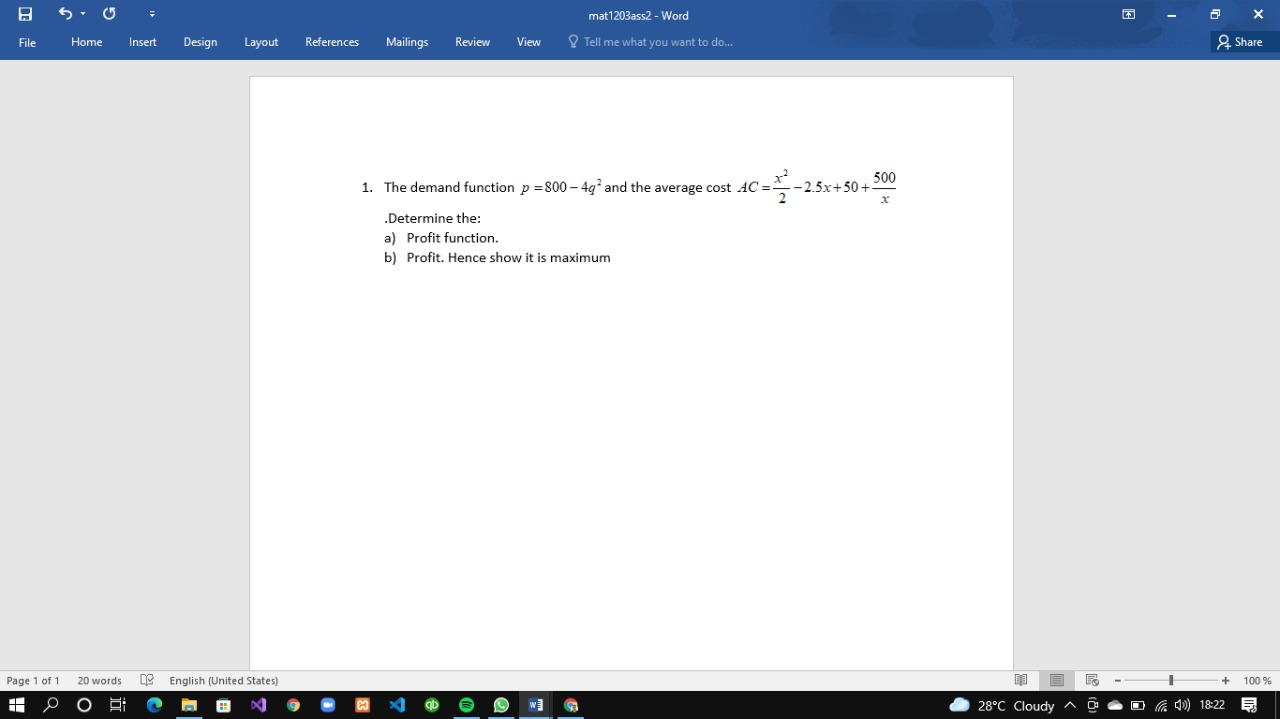Image resolution: width=1280 pixels, height=719 pixels.
Task: Open WhatsApp from taskbar
Action: click(x=501, y=705)
